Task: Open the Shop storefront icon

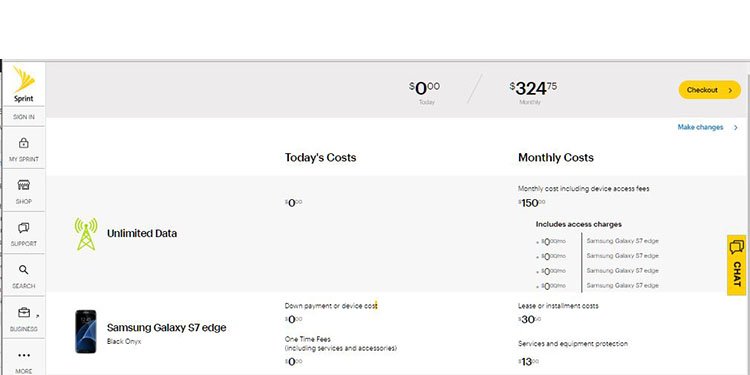Action: [x=23, y=185]
